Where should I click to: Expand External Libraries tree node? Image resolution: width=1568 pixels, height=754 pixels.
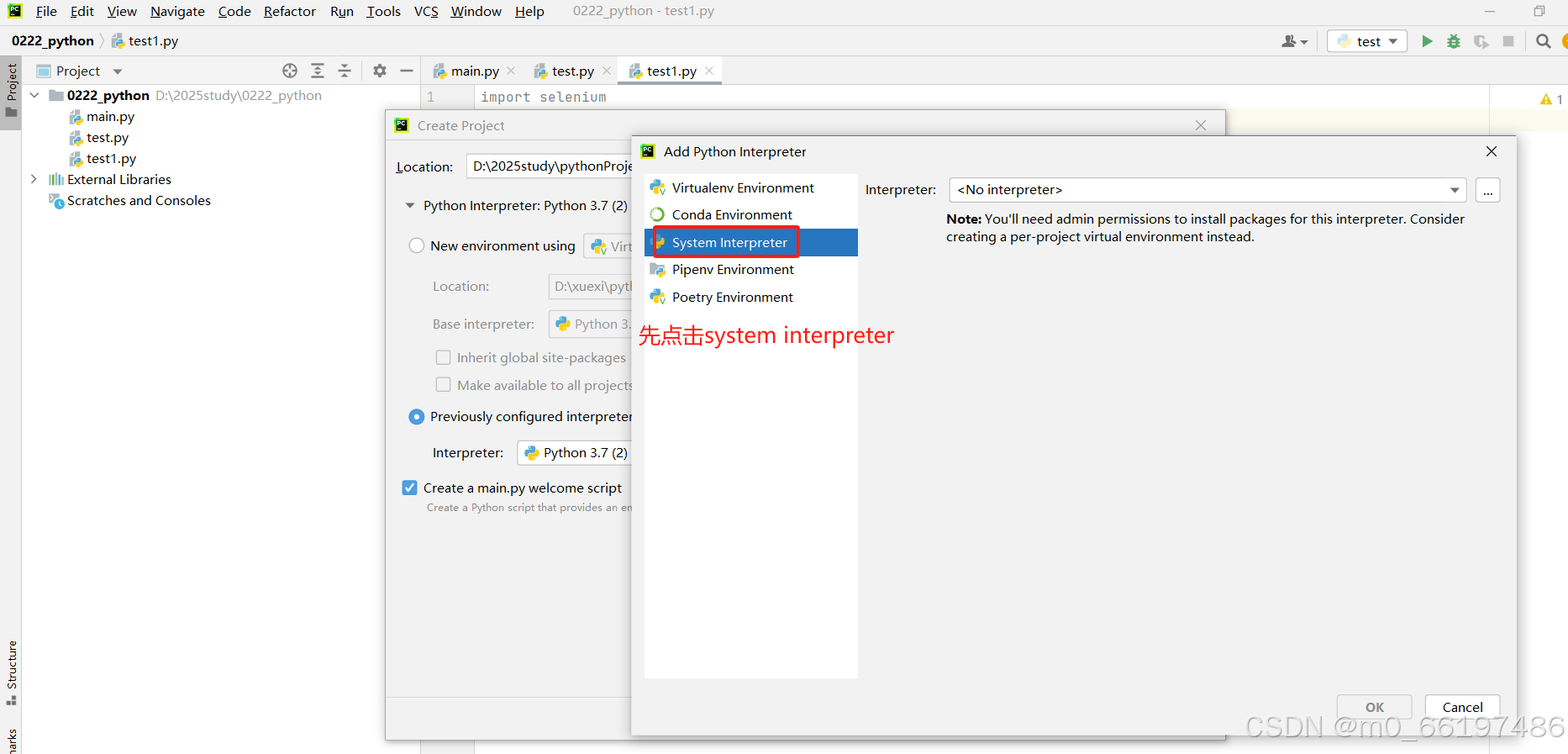tap(34, 179)
